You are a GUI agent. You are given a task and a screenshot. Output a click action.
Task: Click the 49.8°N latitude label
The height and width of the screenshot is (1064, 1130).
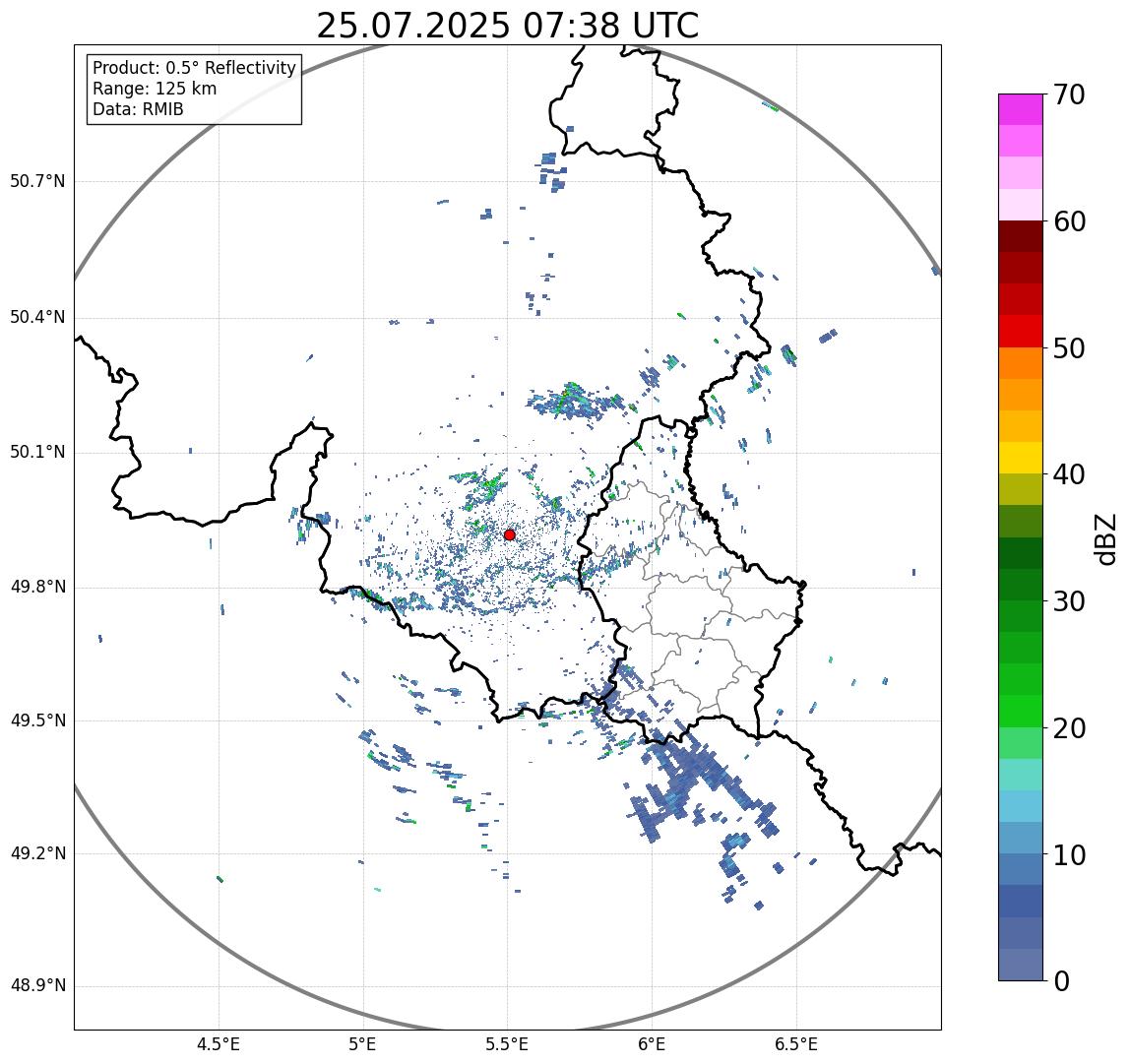tap(37, 587)
